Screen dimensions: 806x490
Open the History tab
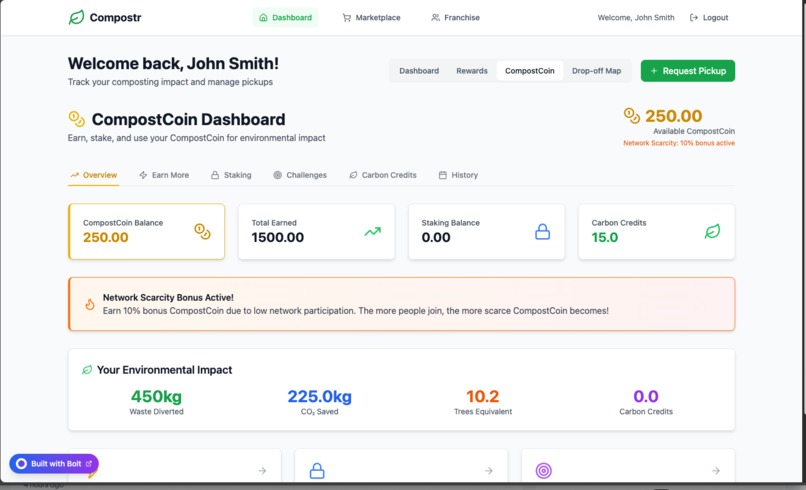click(458, 175)
